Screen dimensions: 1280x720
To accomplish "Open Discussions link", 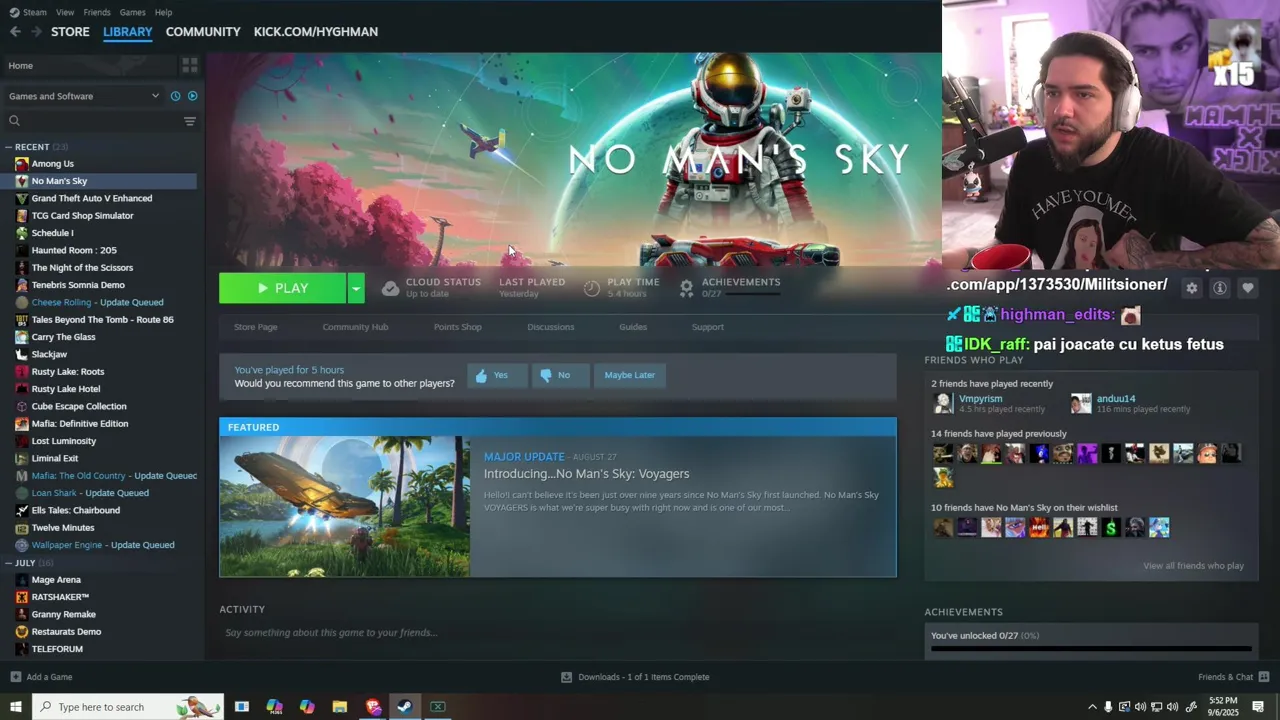I will tap(551, 327).
